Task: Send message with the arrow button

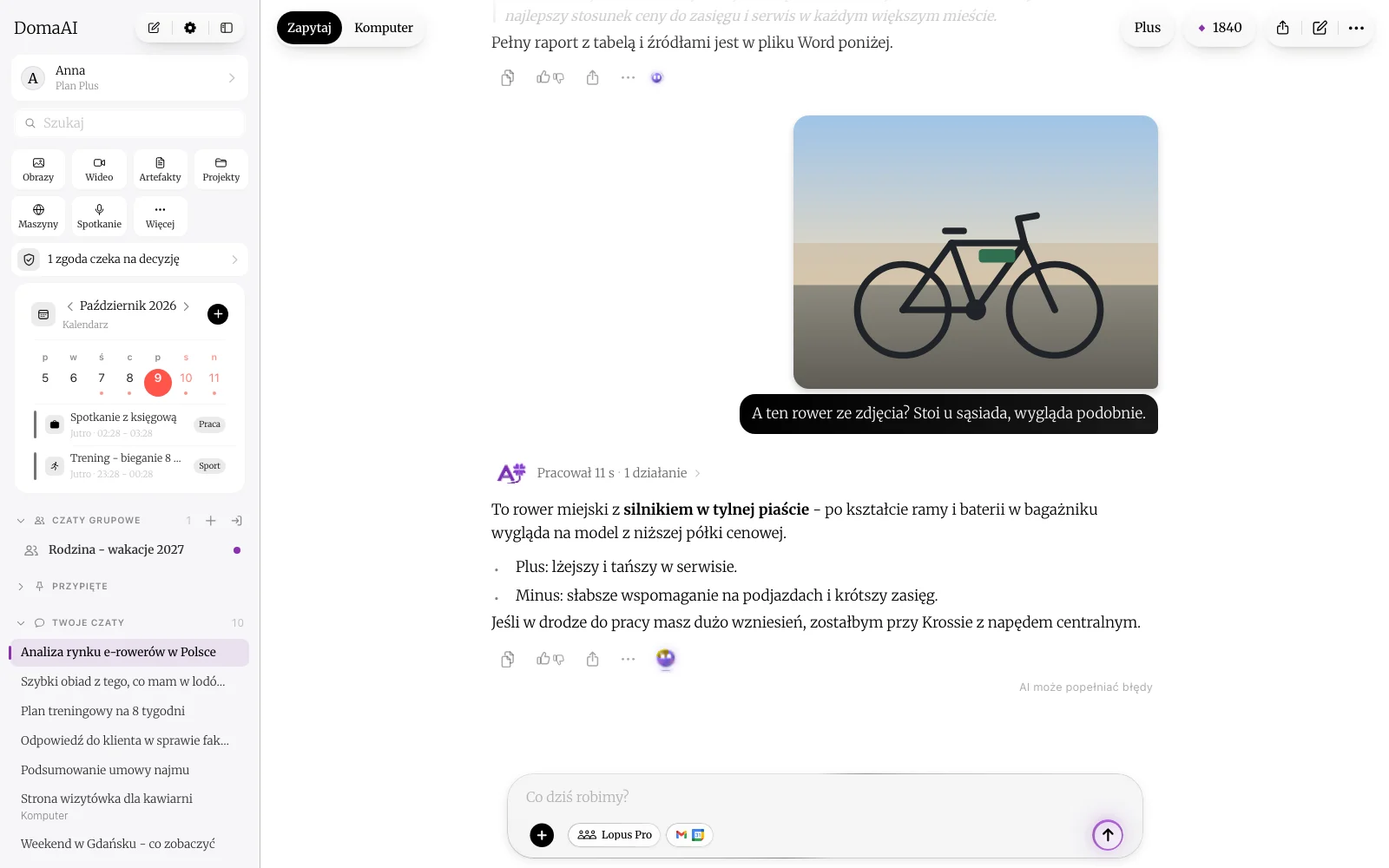Action: (x=1108, y=835)
